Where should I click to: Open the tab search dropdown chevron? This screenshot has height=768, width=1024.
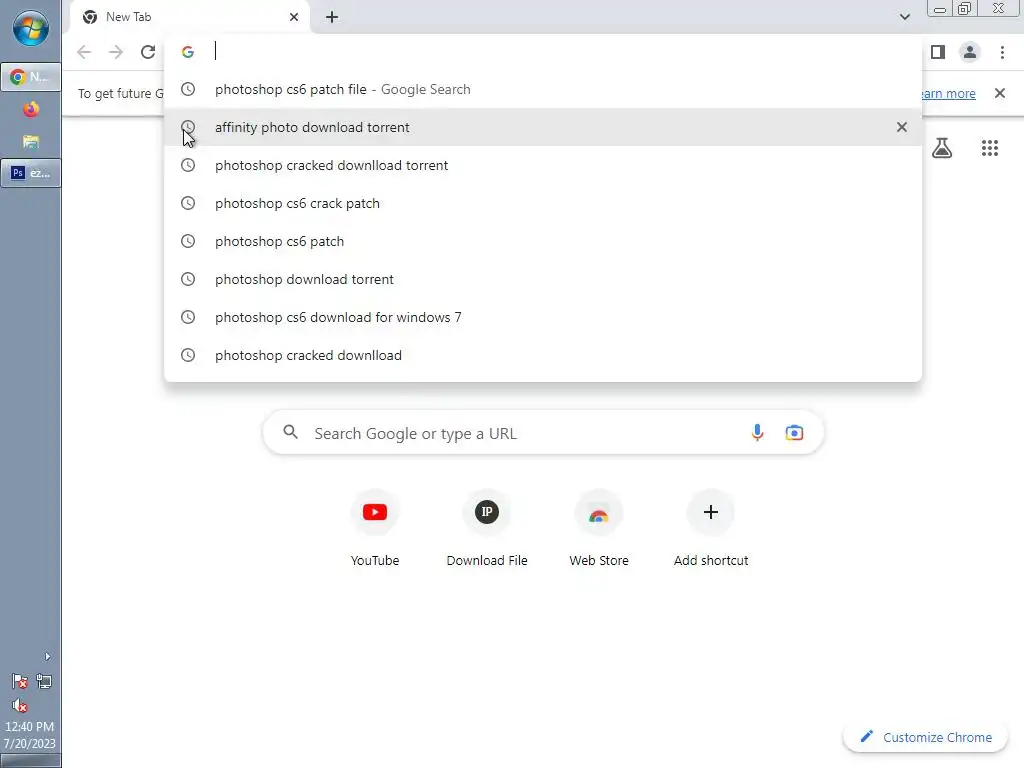point(904,17)
